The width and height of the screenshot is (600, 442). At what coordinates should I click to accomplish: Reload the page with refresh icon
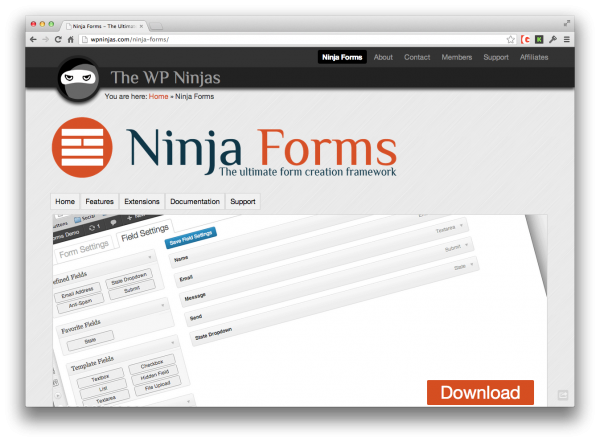tap(58, 39)
